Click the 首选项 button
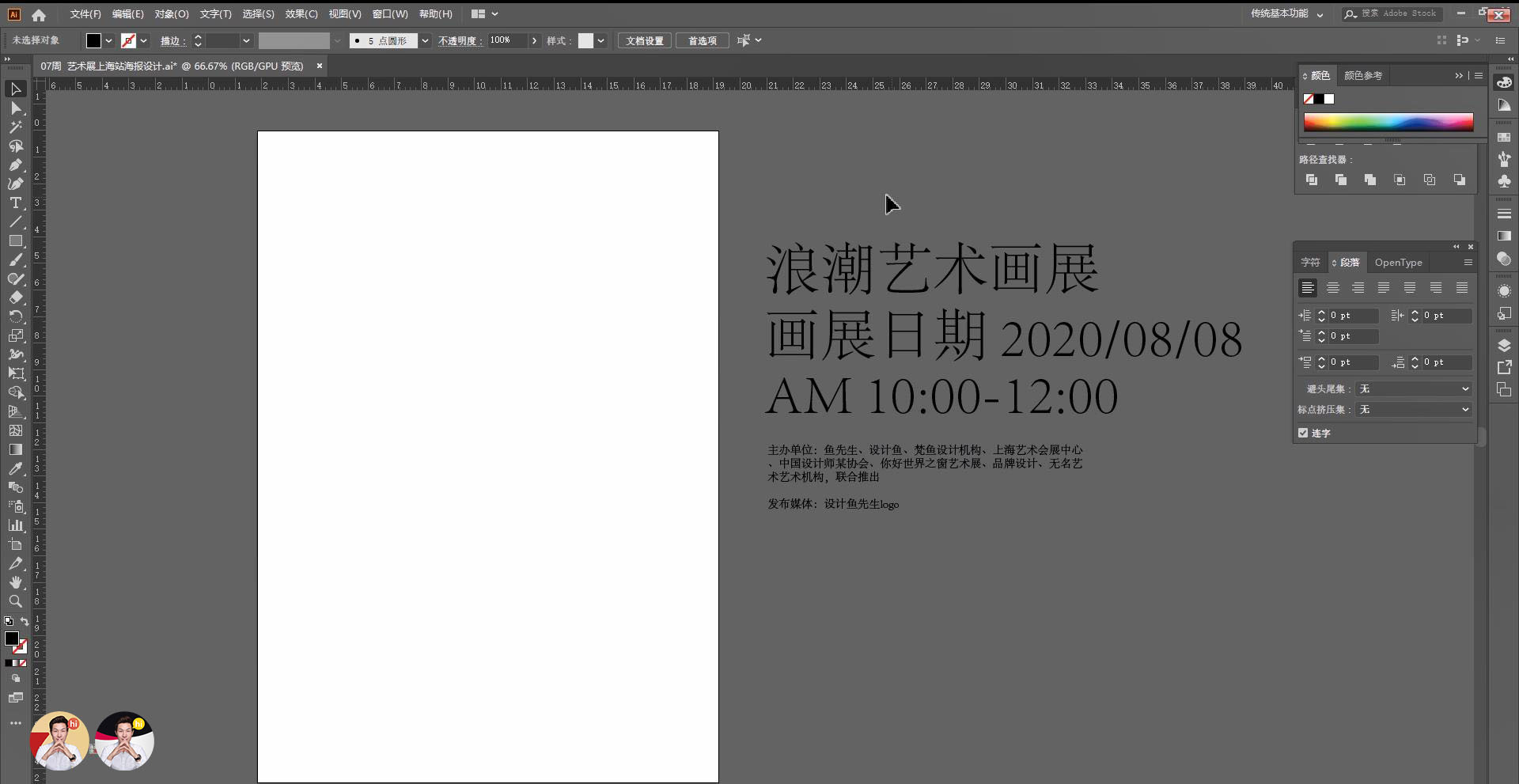The image size is (1519, 784). click(x=703, y=40)
